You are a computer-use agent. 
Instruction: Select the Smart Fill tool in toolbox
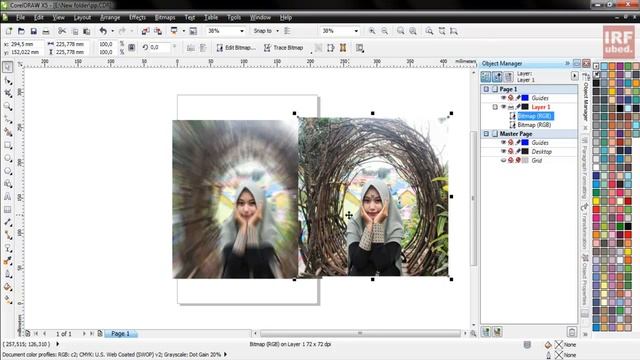pos(7,132)
